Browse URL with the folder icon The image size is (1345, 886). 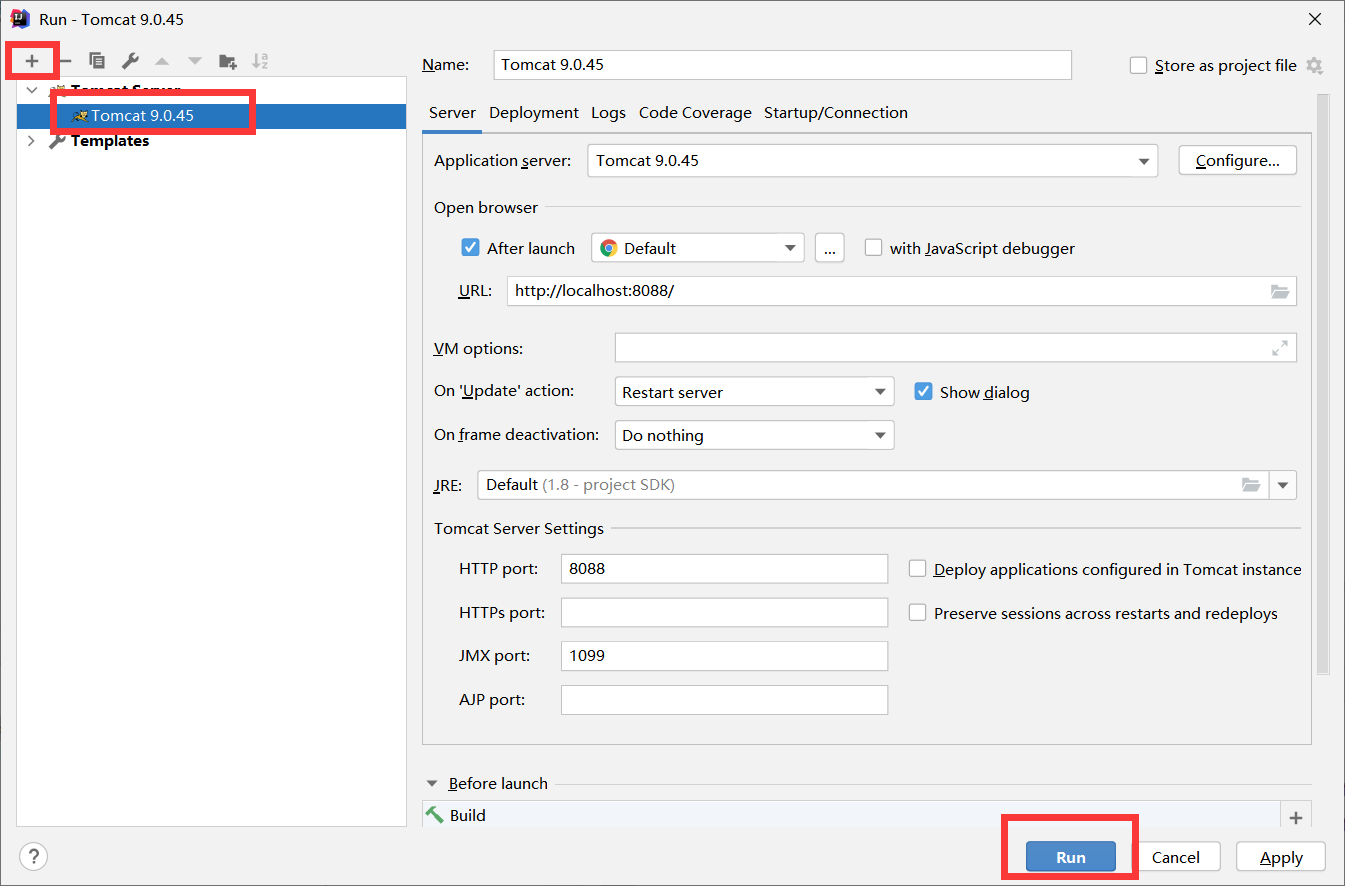1280,292
